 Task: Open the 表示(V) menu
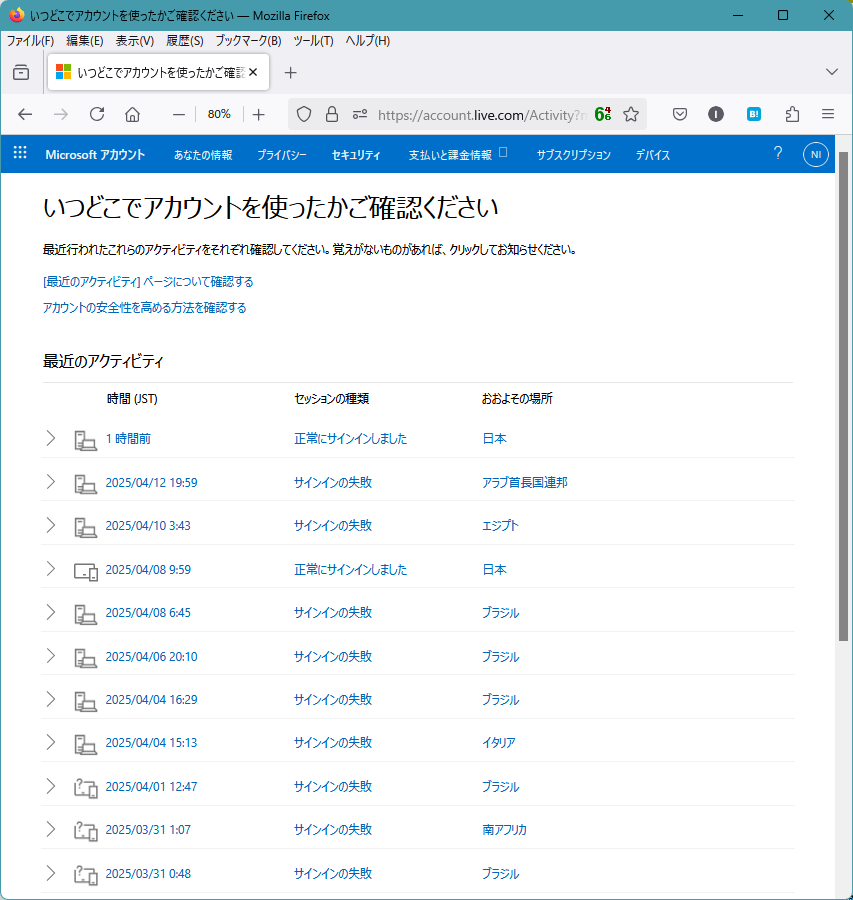tap(135, 41)
